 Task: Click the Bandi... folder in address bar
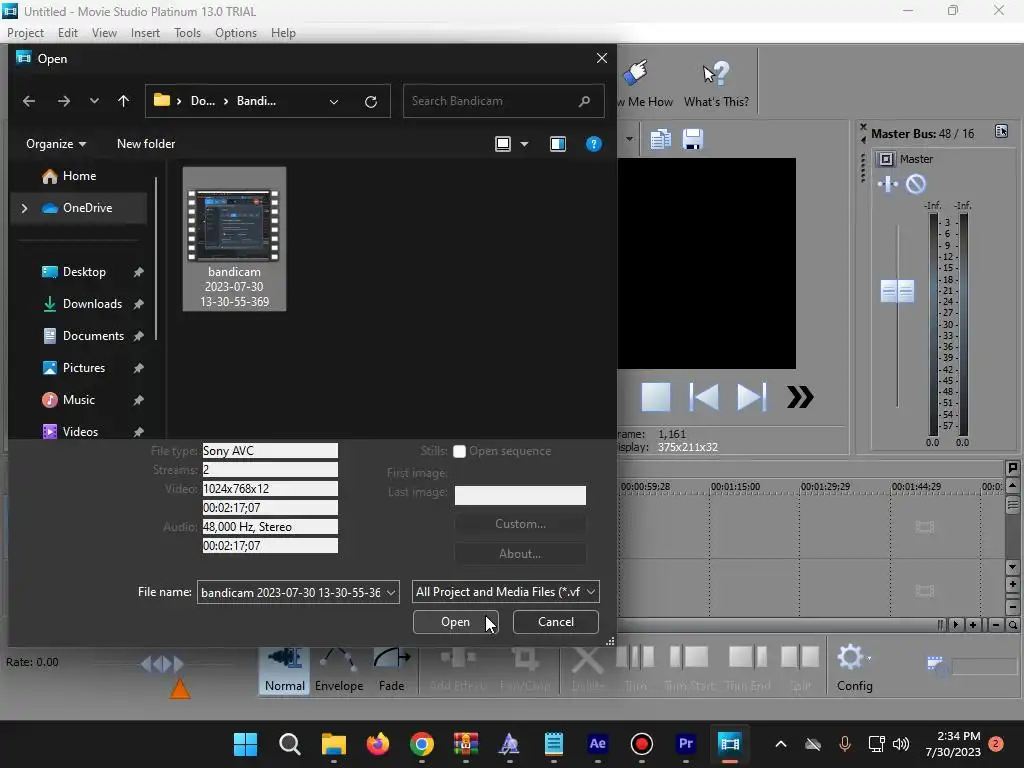256,101
